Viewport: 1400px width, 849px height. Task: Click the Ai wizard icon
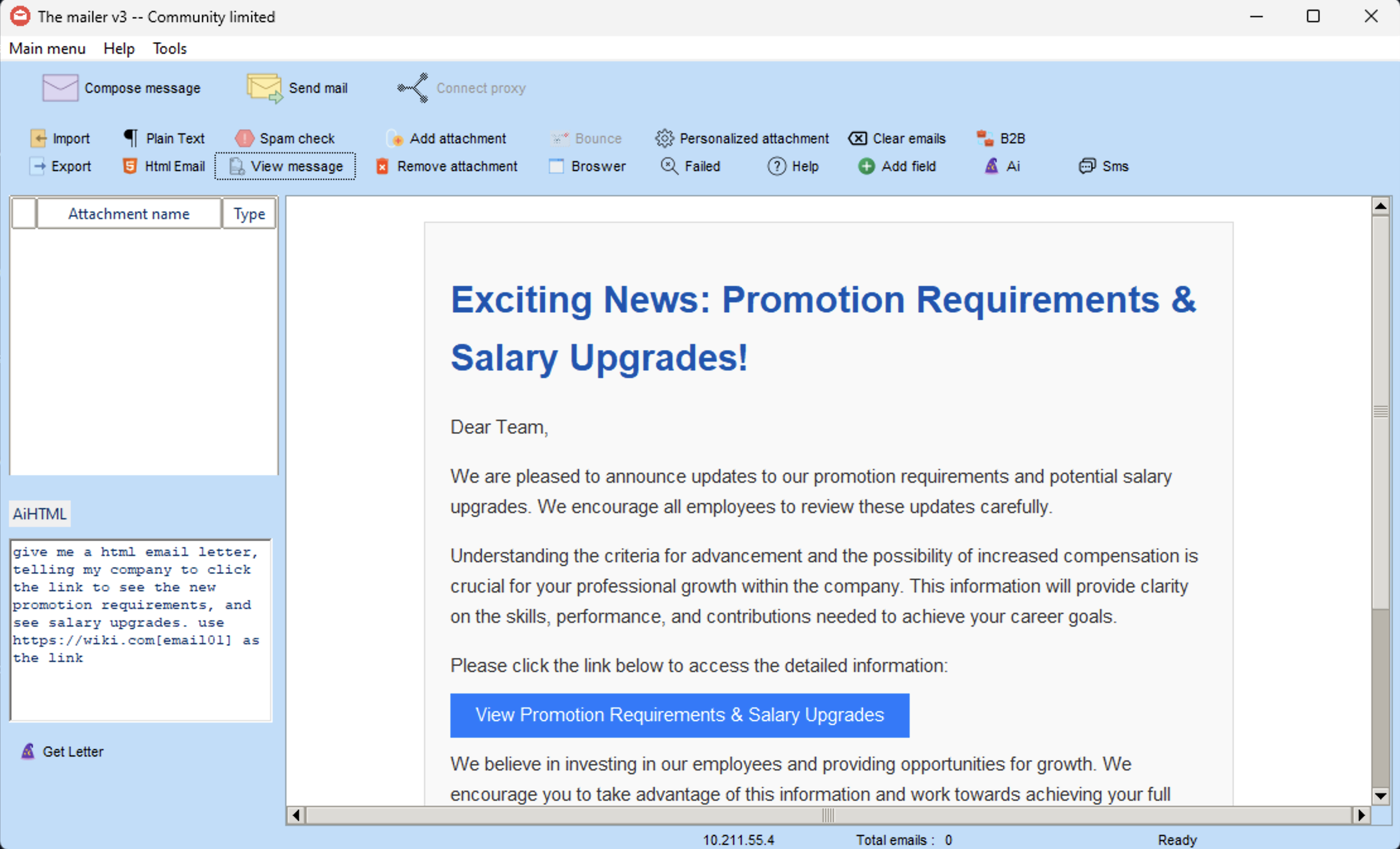coord(991,166)
